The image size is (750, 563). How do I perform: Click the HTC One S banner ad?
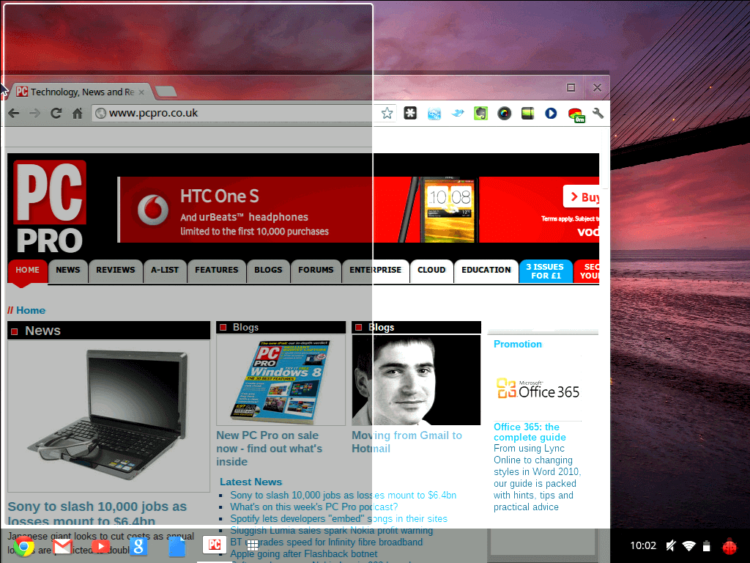click(x=358, y=210)
